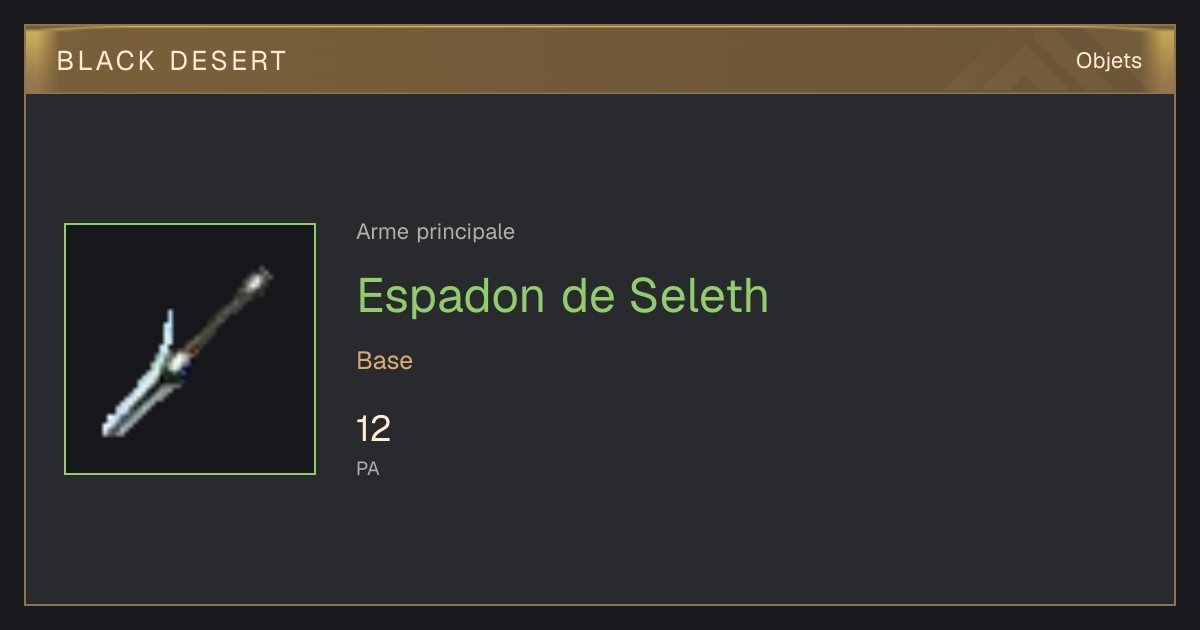Open the Objets section link
1200x630 pixels.
(1108, 61)
